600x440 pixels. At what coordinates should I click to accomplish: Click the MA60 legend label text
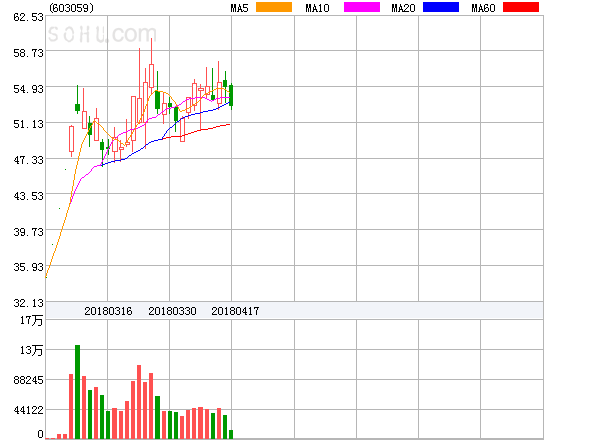[483, 8]
